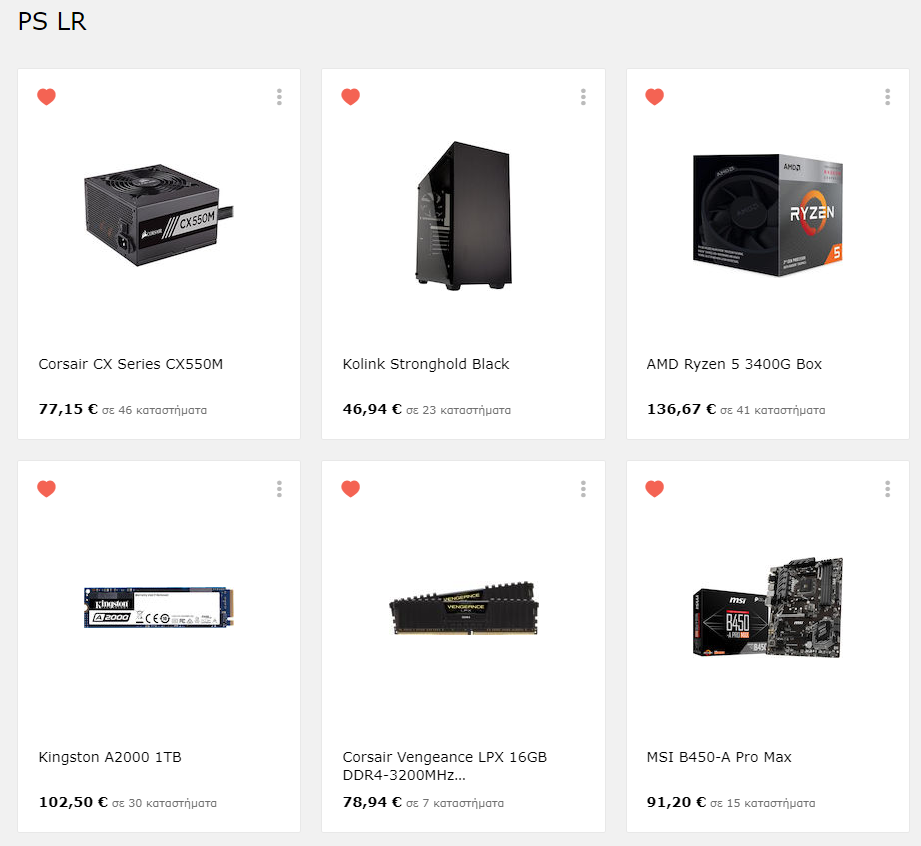This screenshot has height=846, width=921.
Task: Click the Kolink Stronghold case product image
Action: pos(463,216)
